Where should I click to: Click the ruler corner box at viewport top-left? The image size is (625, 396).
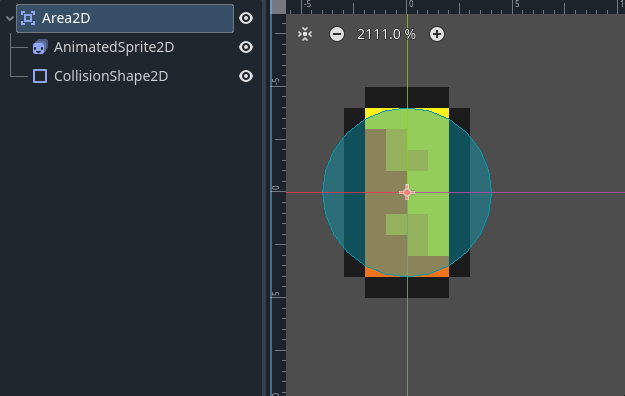pos(278,7)
